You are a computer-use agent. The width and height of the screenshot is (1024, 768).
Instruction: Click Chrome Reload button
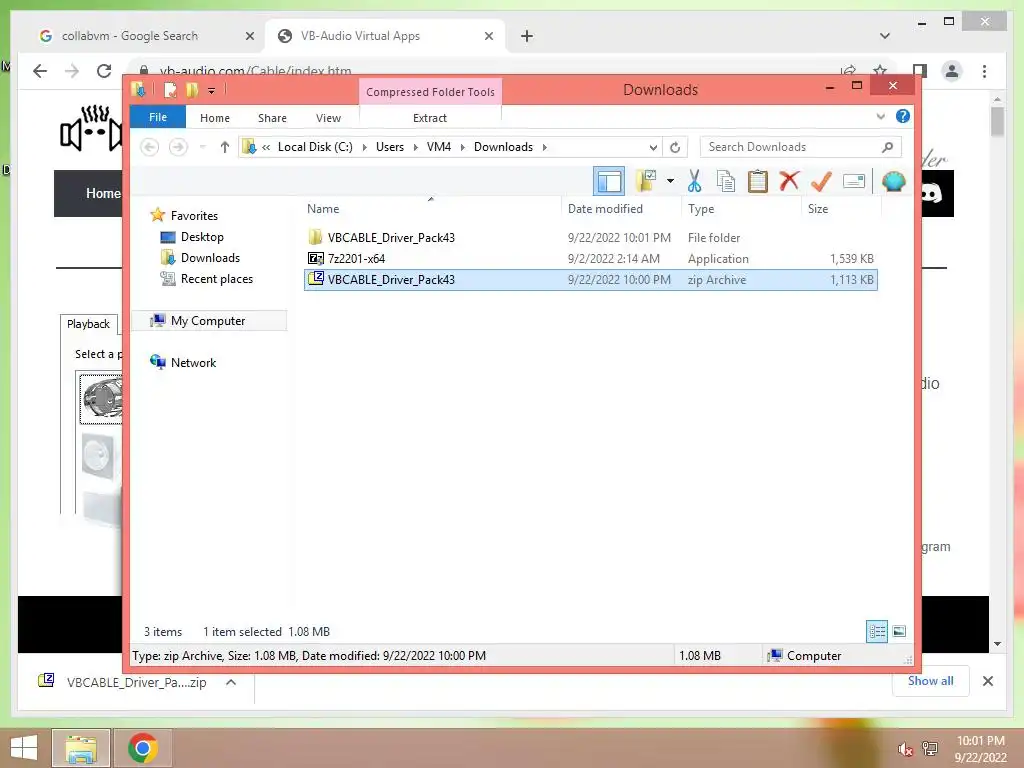coord(104,71)
